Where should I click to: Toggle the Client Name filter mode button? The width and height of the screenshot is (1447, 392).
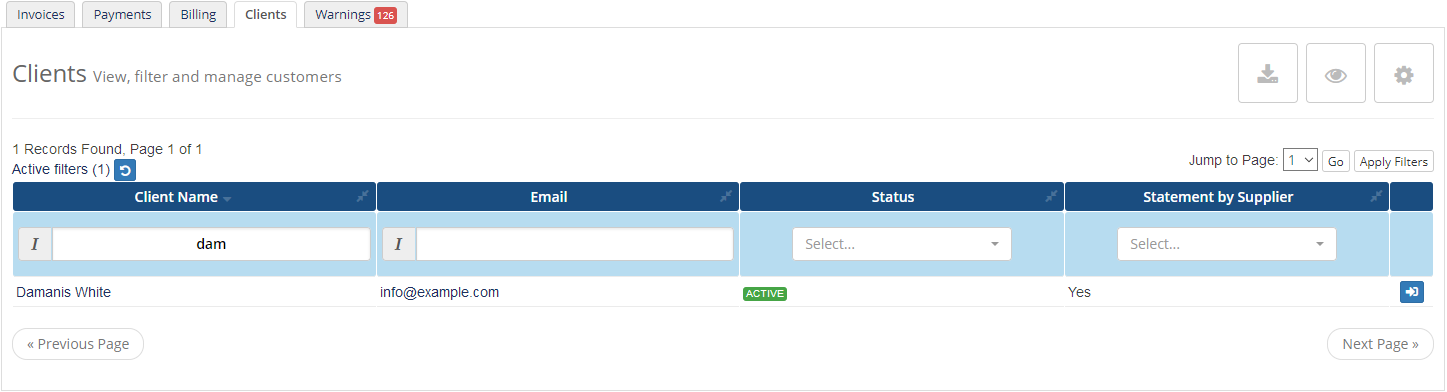pyautogui.click(x=35, y=244)
